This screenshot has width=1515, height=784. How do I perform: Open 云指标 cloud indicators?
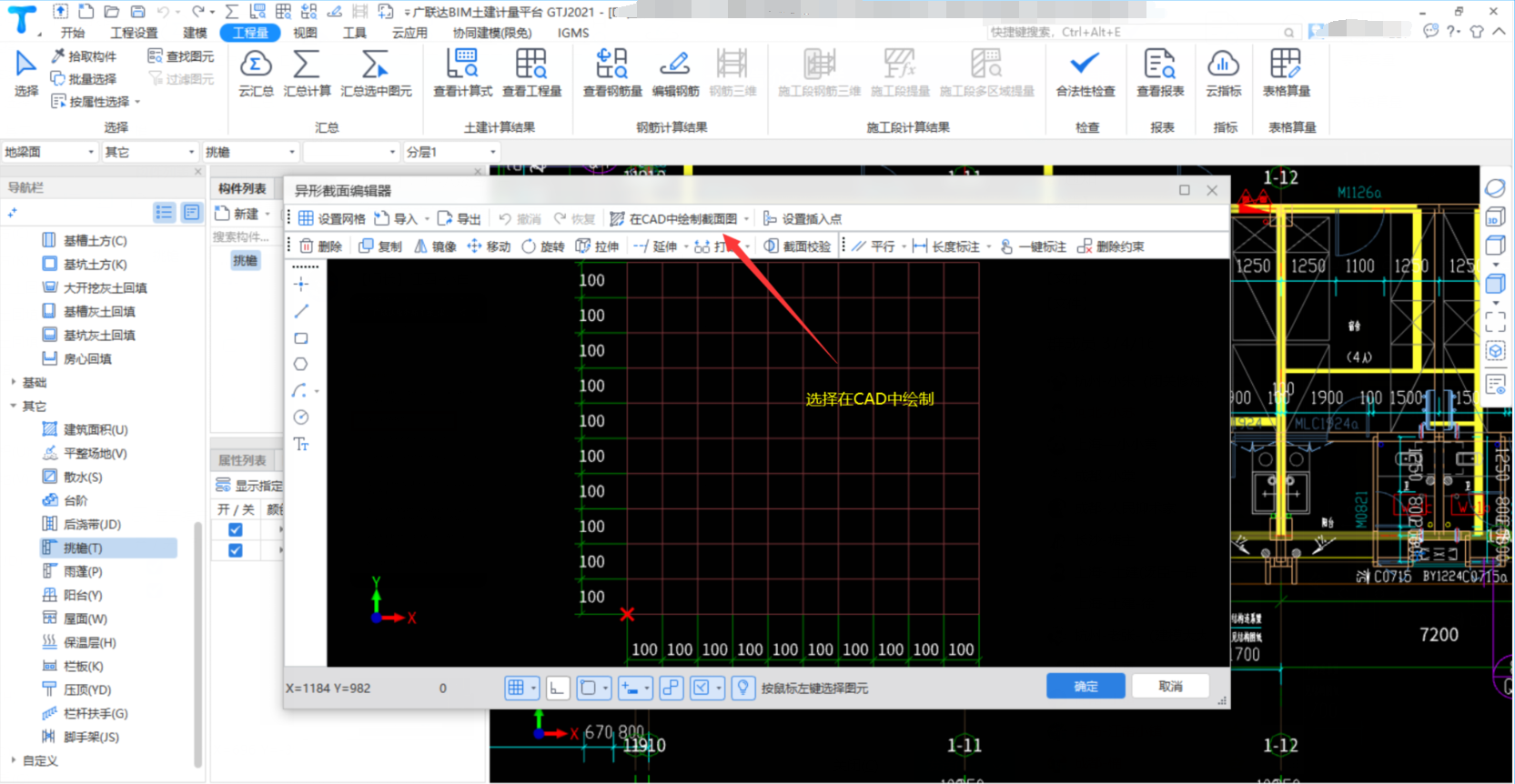[x=1224, y=73]
